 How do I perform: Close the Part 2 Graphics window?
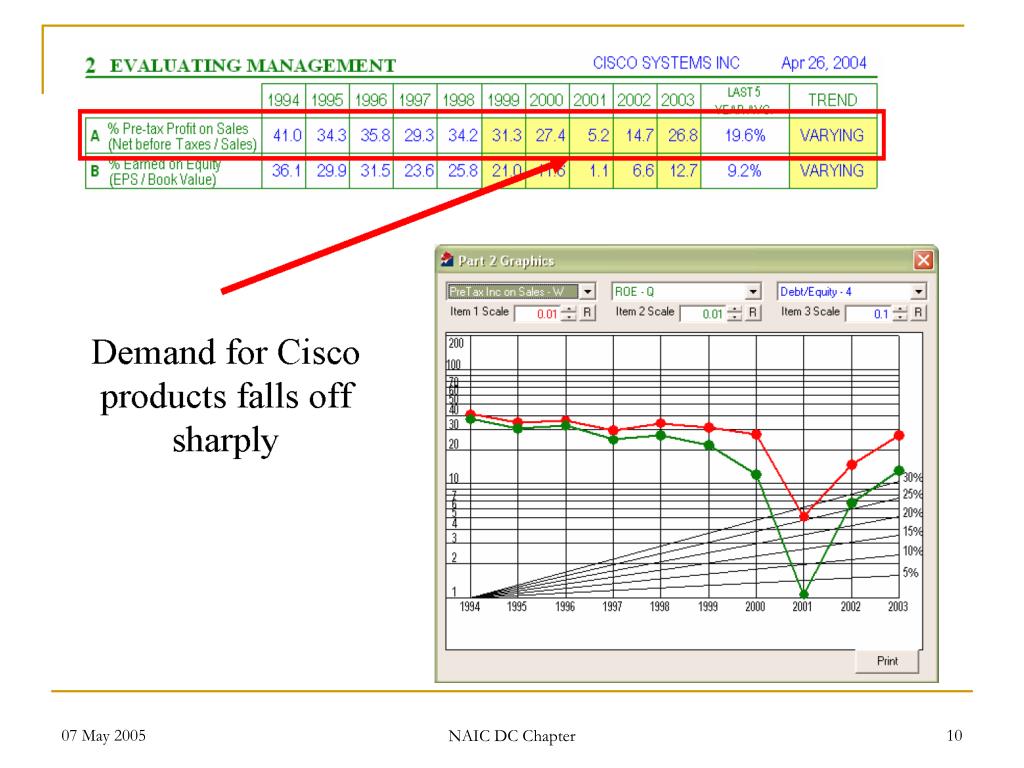click(x=923, y=261)
